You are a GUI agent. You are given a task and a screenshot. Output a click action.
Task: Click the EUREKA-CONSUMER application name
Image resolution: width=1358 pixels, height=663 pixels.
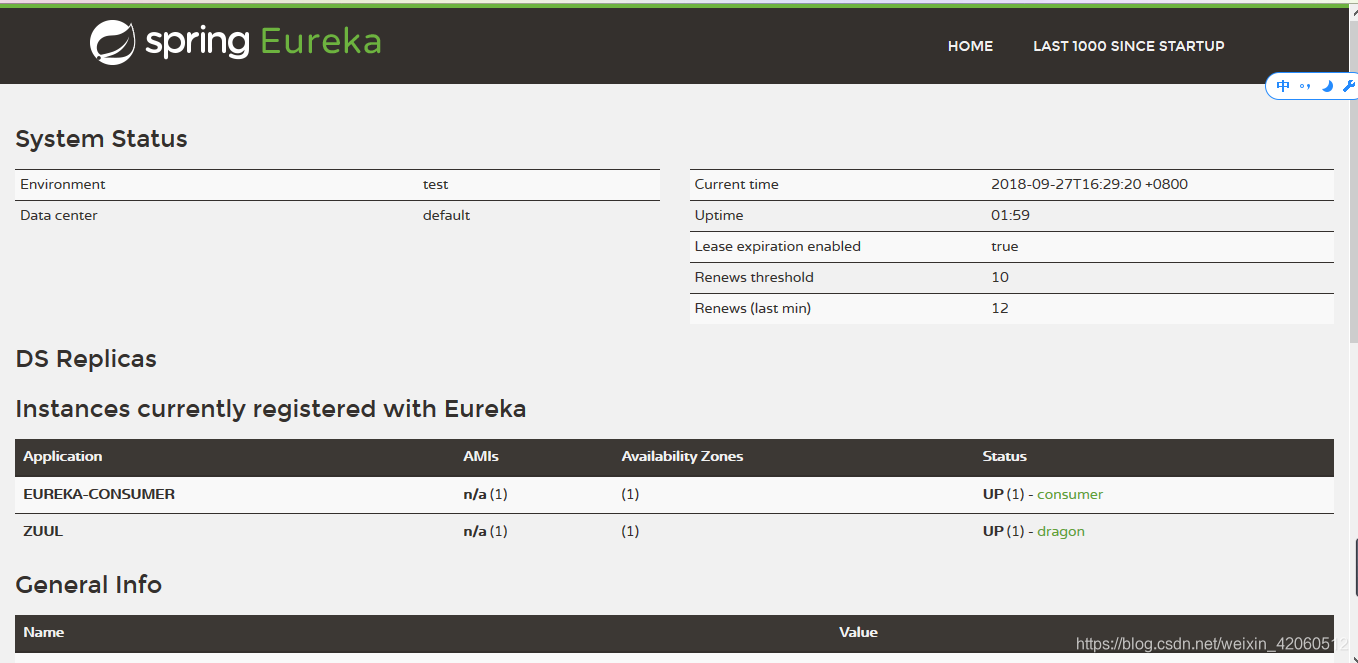(99, 494)
